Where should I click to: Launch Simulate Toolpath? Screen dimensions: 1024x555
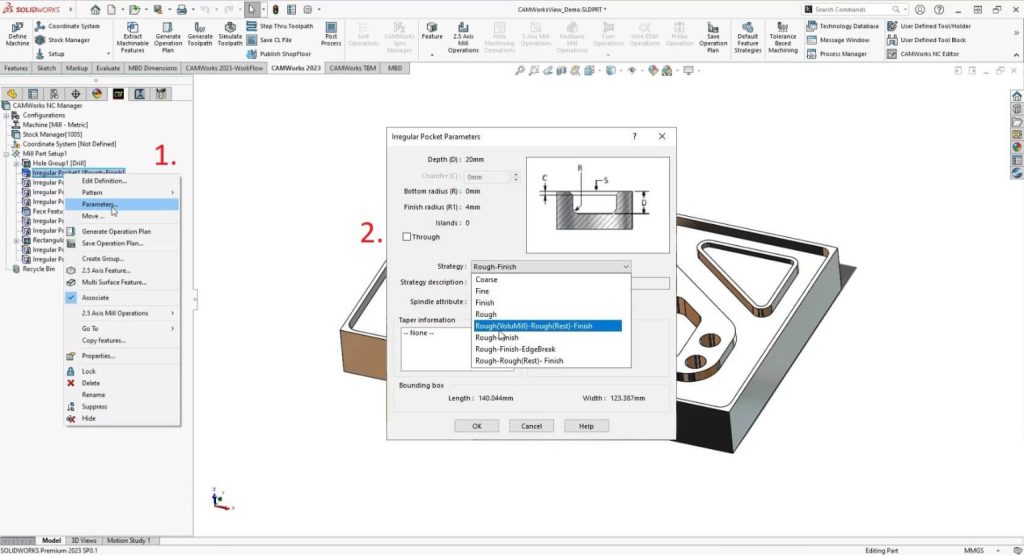tap(230, 34)
